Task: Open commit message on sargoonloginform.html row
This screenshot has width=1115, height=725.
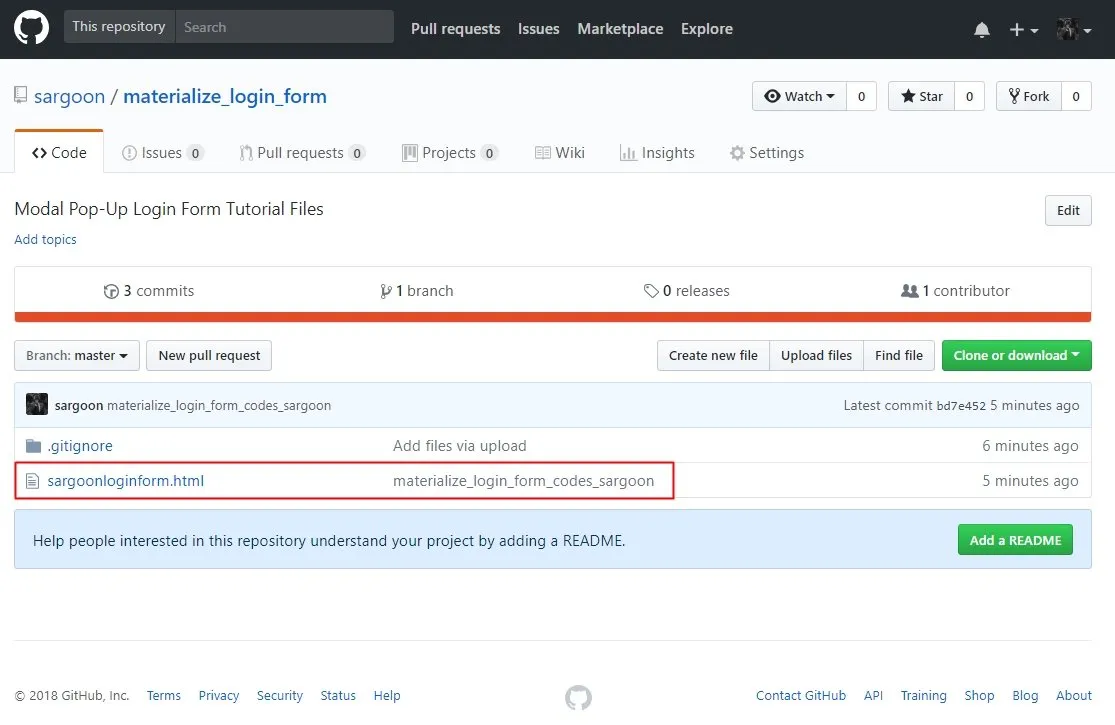Action: coord(523,480)
